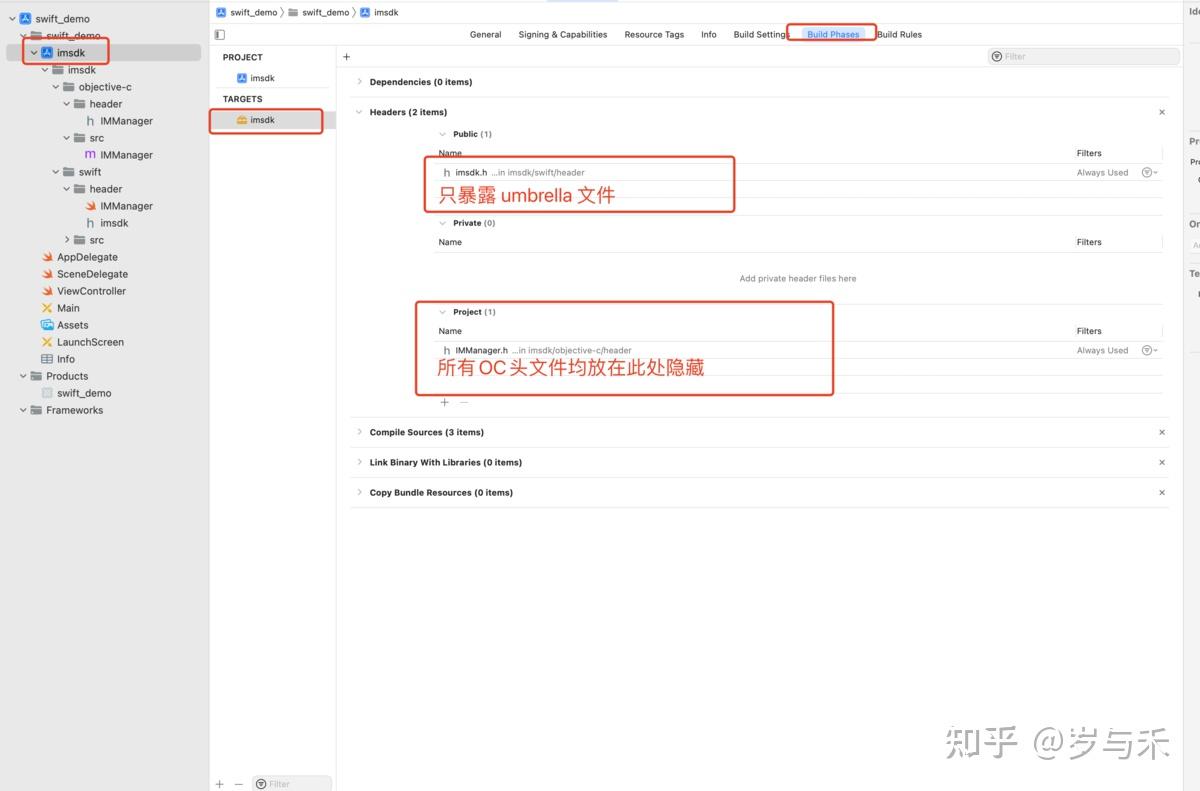1200x791 pixels.
Task: Click the add files plus icon at navigator bottom
Action: [219, 784]
